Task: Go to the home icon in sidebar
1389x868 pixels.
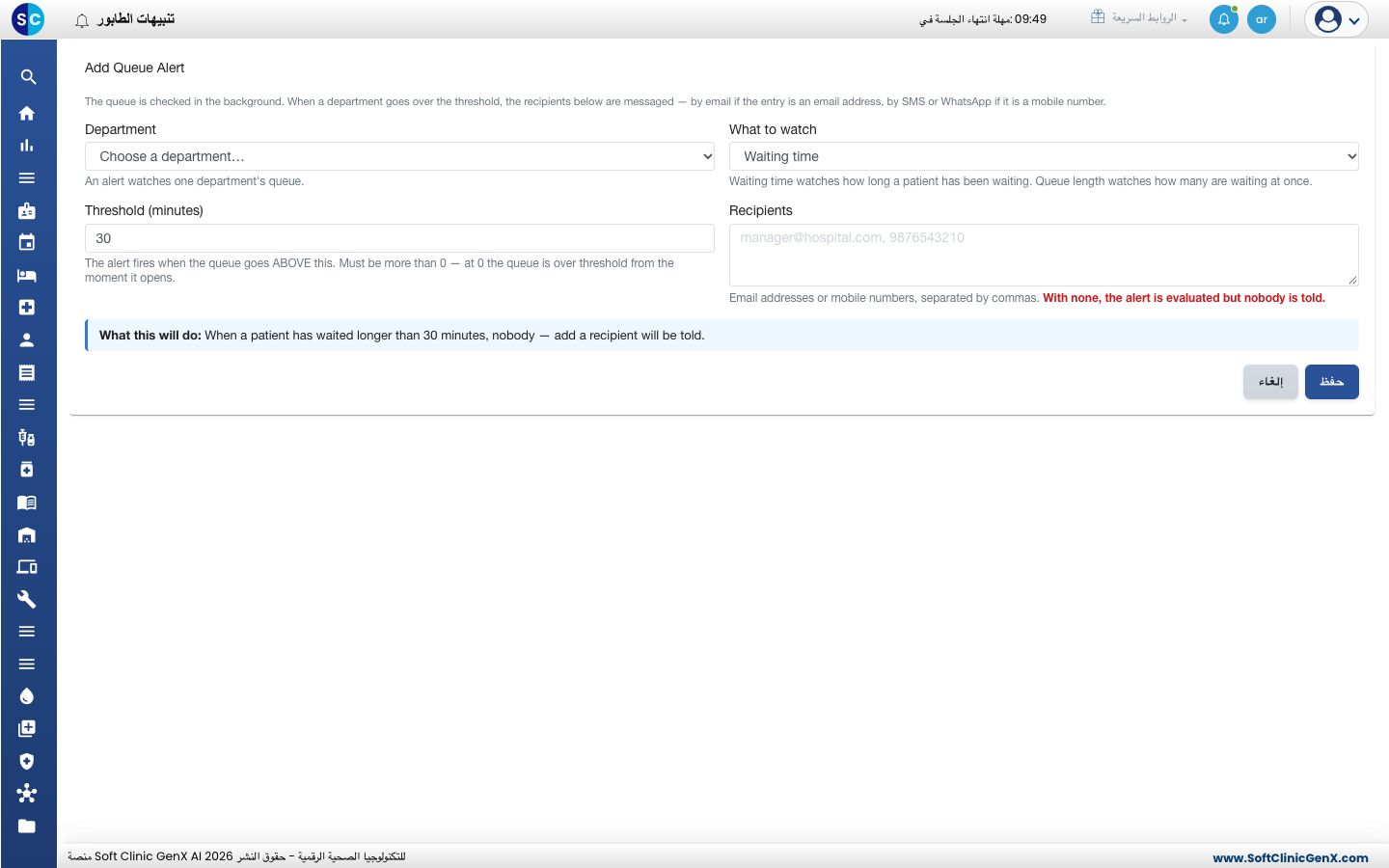Action: pos(27,113)
